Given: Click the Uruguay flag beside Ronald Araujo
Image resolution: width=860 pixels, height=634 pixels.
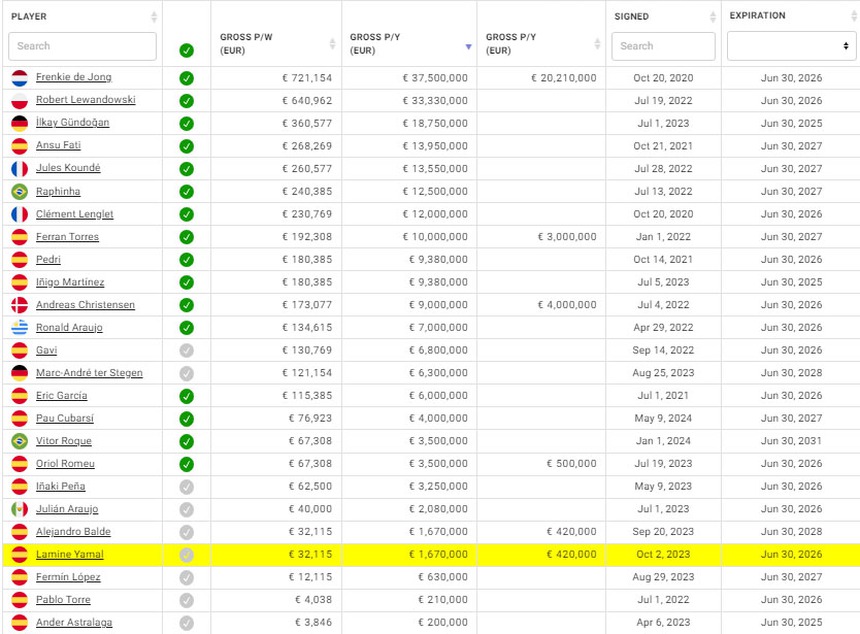Looking at the screenshot, I should [19, 328].
